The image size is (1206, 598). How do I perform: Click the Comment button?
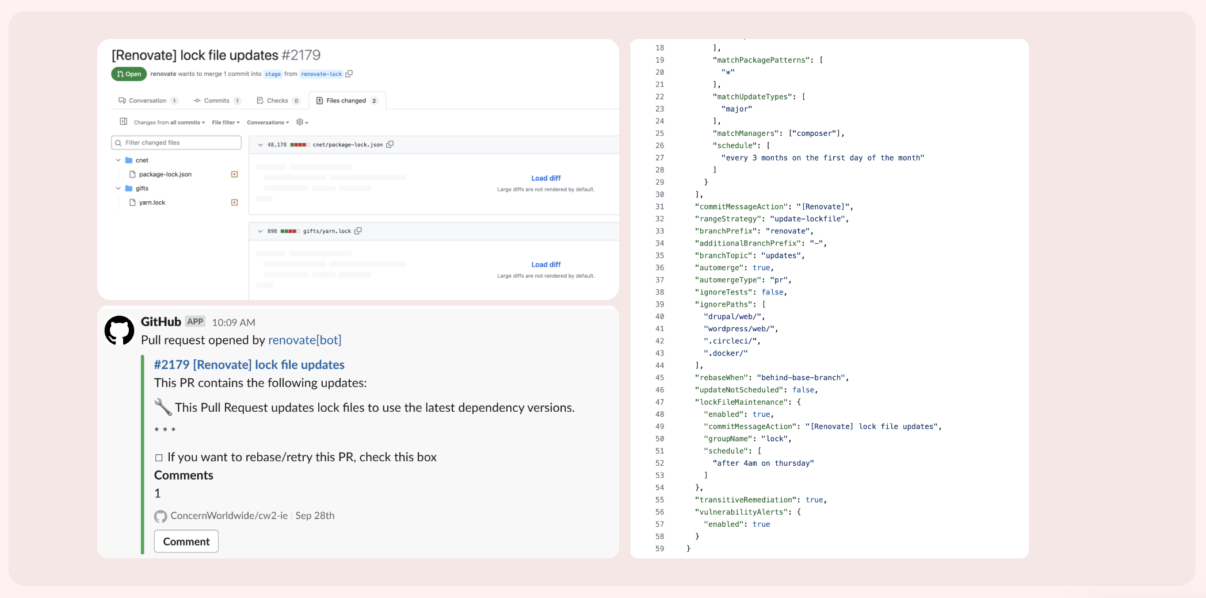point(186,541)
